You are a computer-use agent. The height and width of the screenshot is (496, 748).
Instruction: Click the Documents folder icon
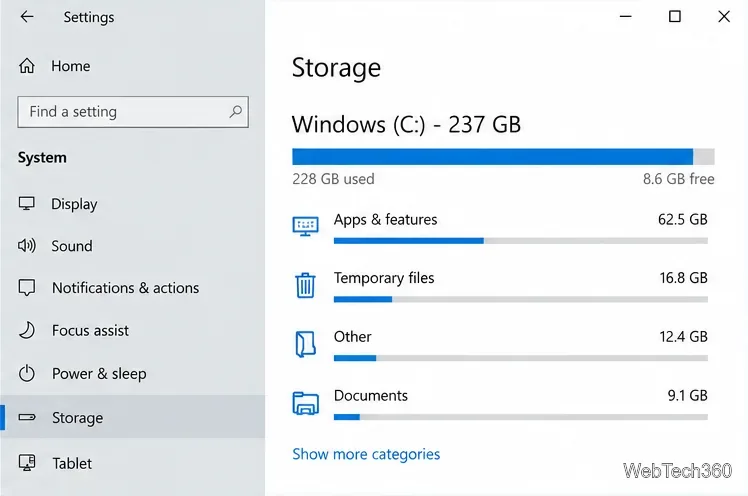(305, 403)
